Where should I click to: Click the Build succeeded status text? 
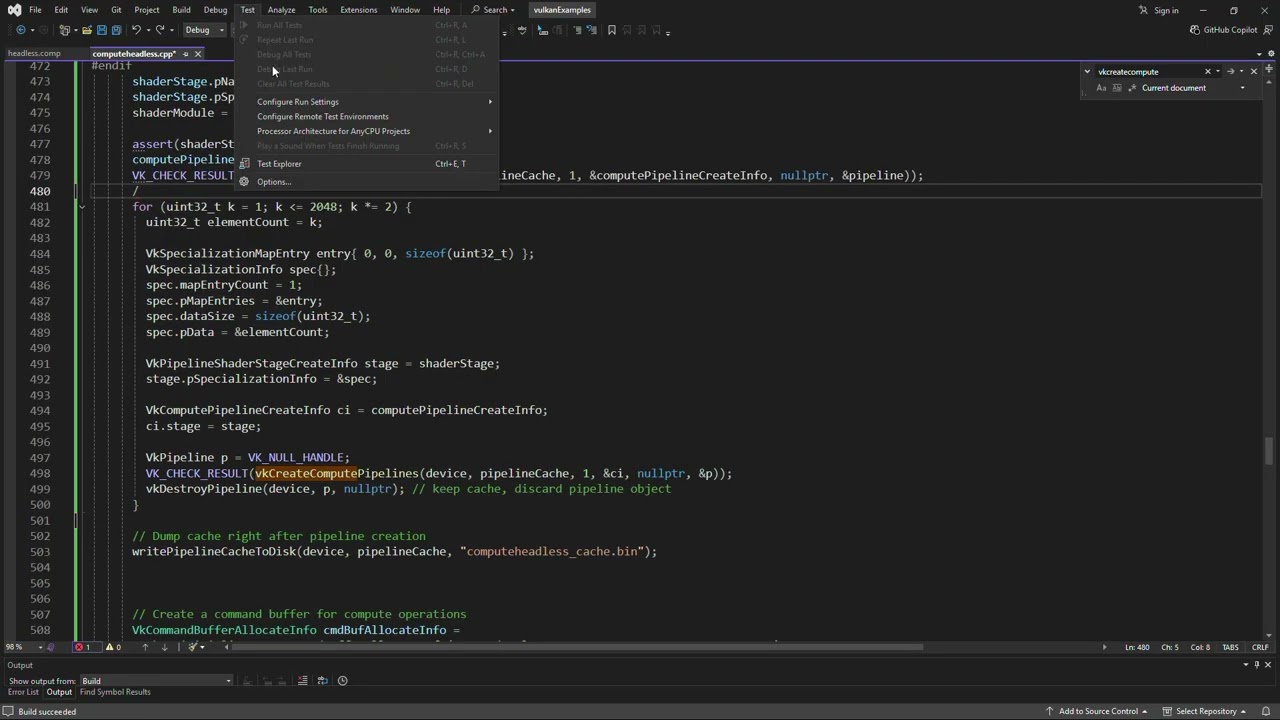tap(47, 711)
